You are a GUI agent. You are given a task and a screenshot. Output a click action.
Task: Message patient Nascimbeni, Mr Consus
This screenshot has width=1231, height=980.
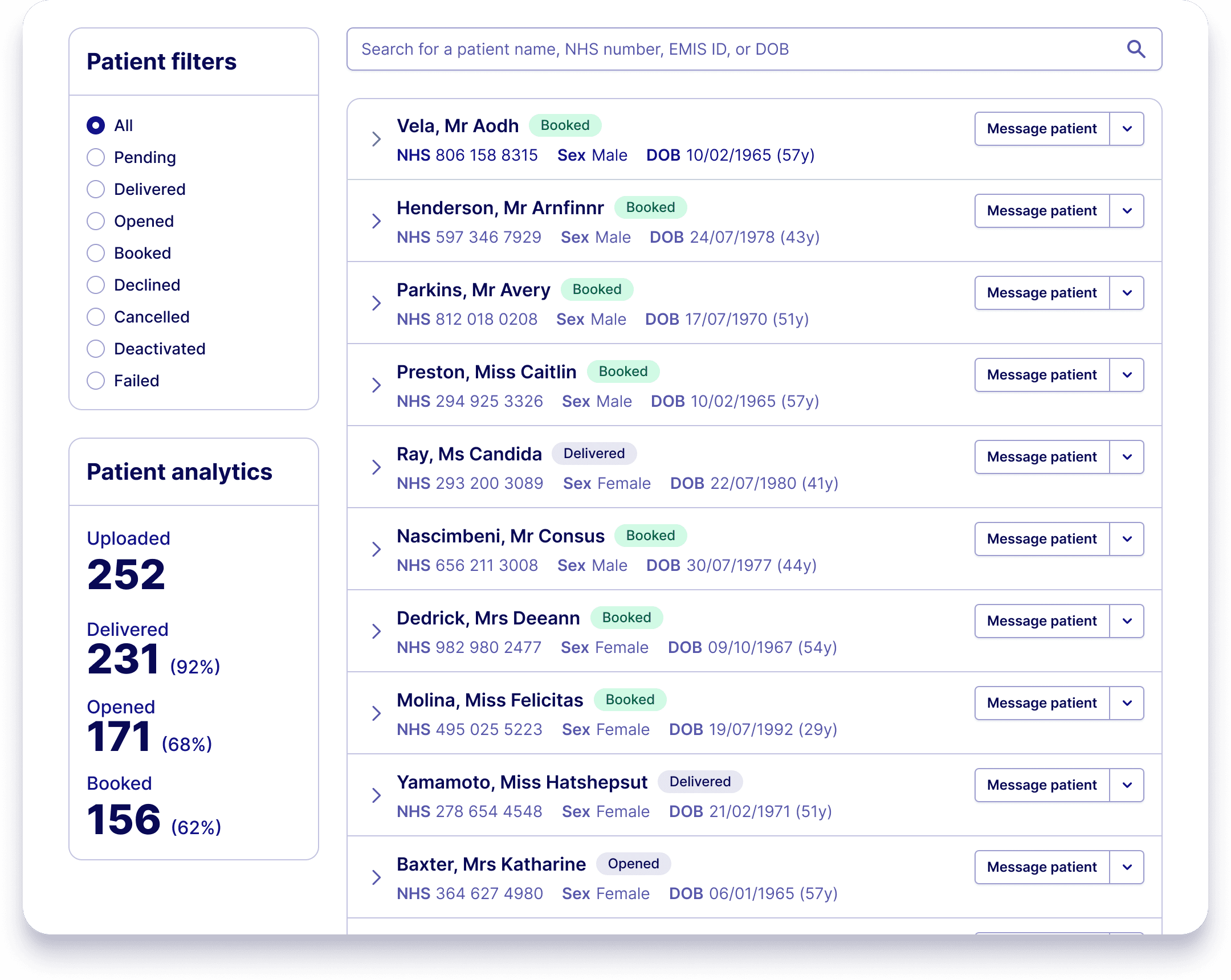[1041, 539]
